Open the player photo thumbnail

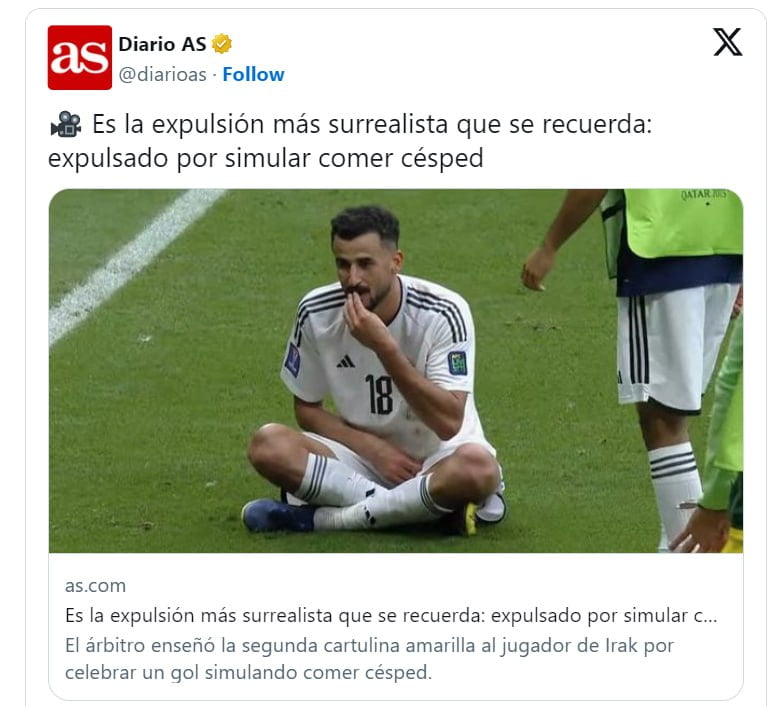point(396,371)
